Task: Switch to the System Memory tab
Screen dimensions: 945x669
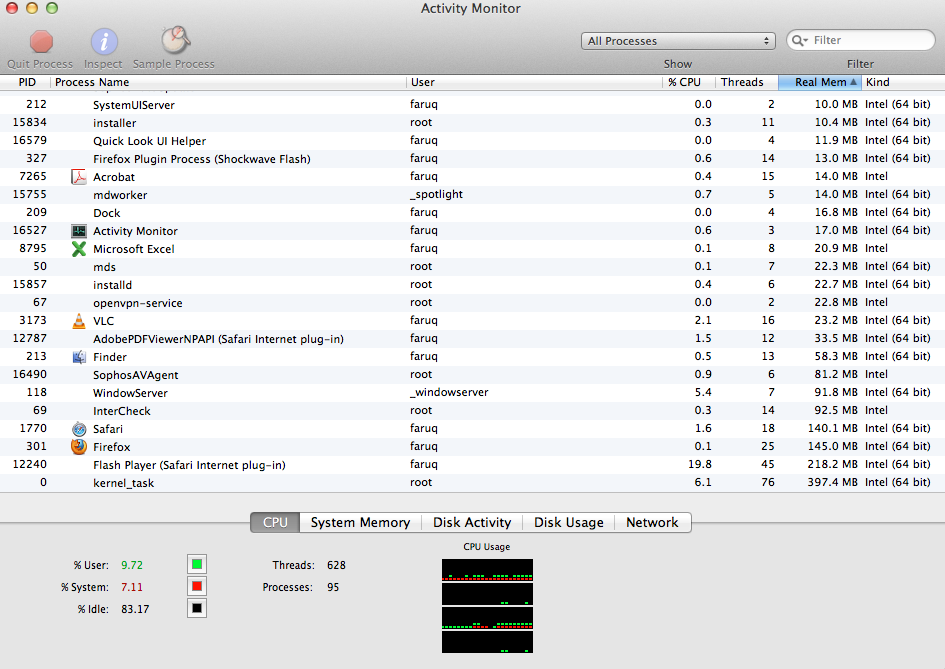Action: click(x=360, y=523)
